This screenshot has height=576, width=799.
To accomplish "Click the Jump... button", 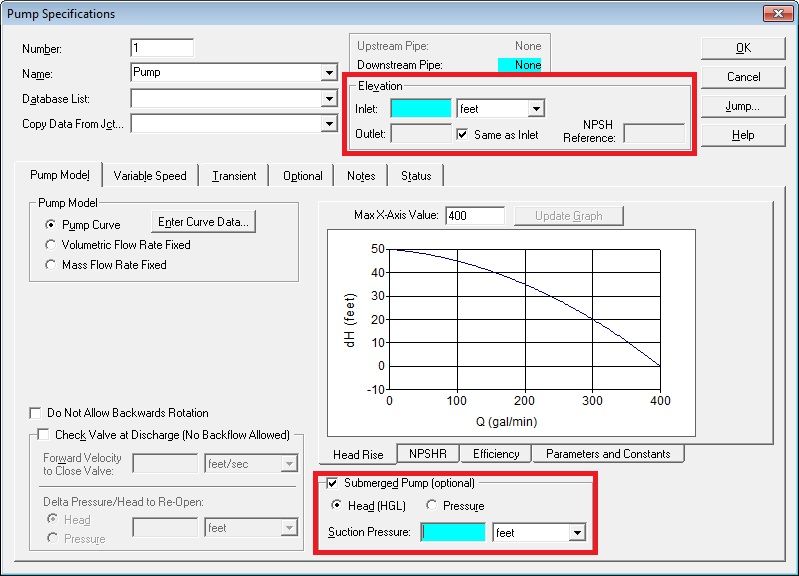I will [x=743, y=105].
